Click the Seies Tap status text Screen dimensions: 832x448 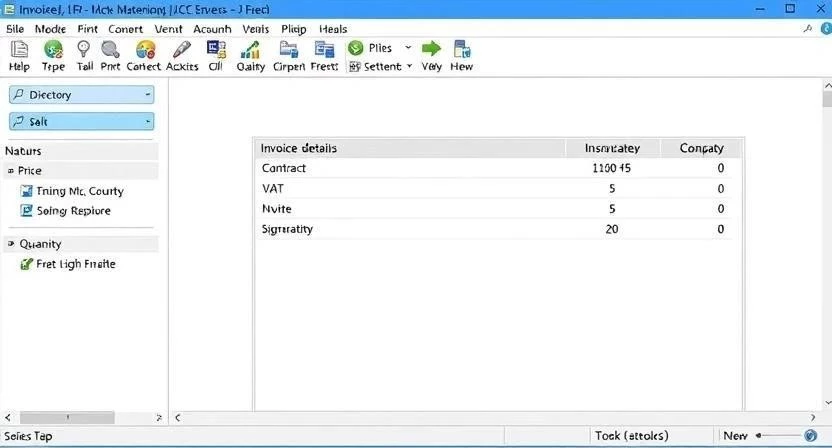coord(28,436)
